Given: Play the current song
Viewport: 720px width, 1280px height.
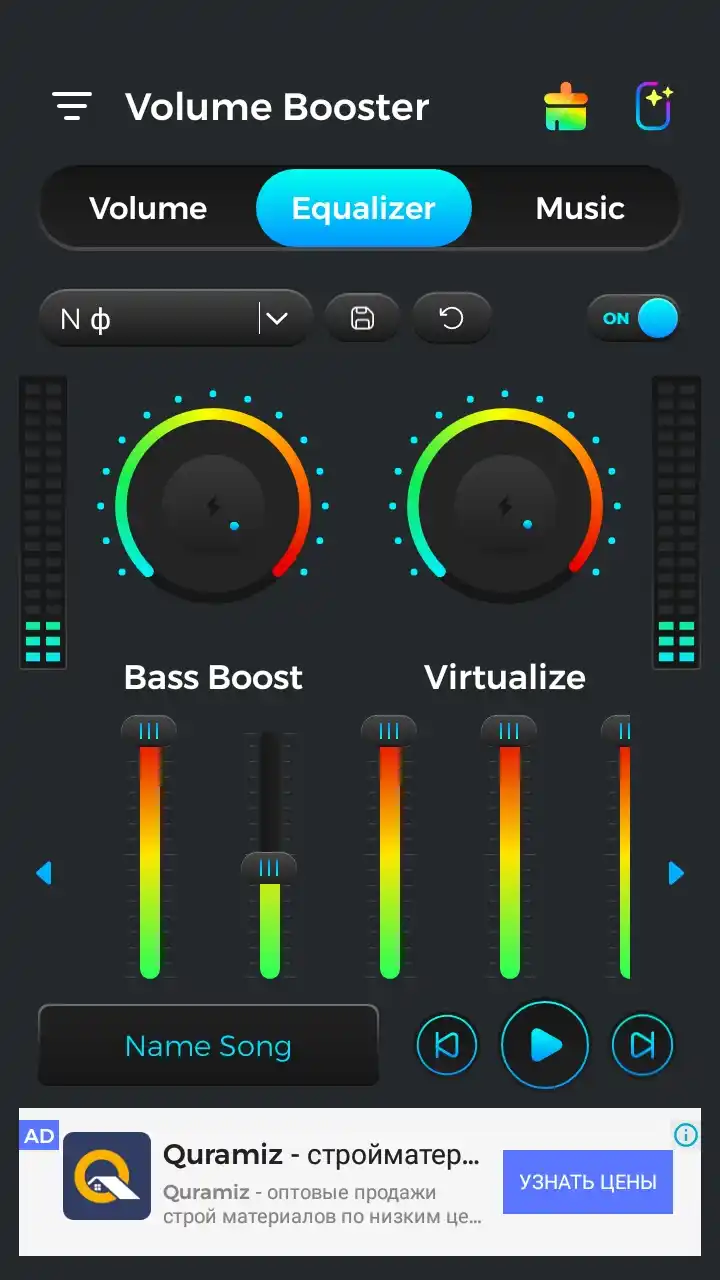Looking at the screenshot, I should (x=545, y=1045).
